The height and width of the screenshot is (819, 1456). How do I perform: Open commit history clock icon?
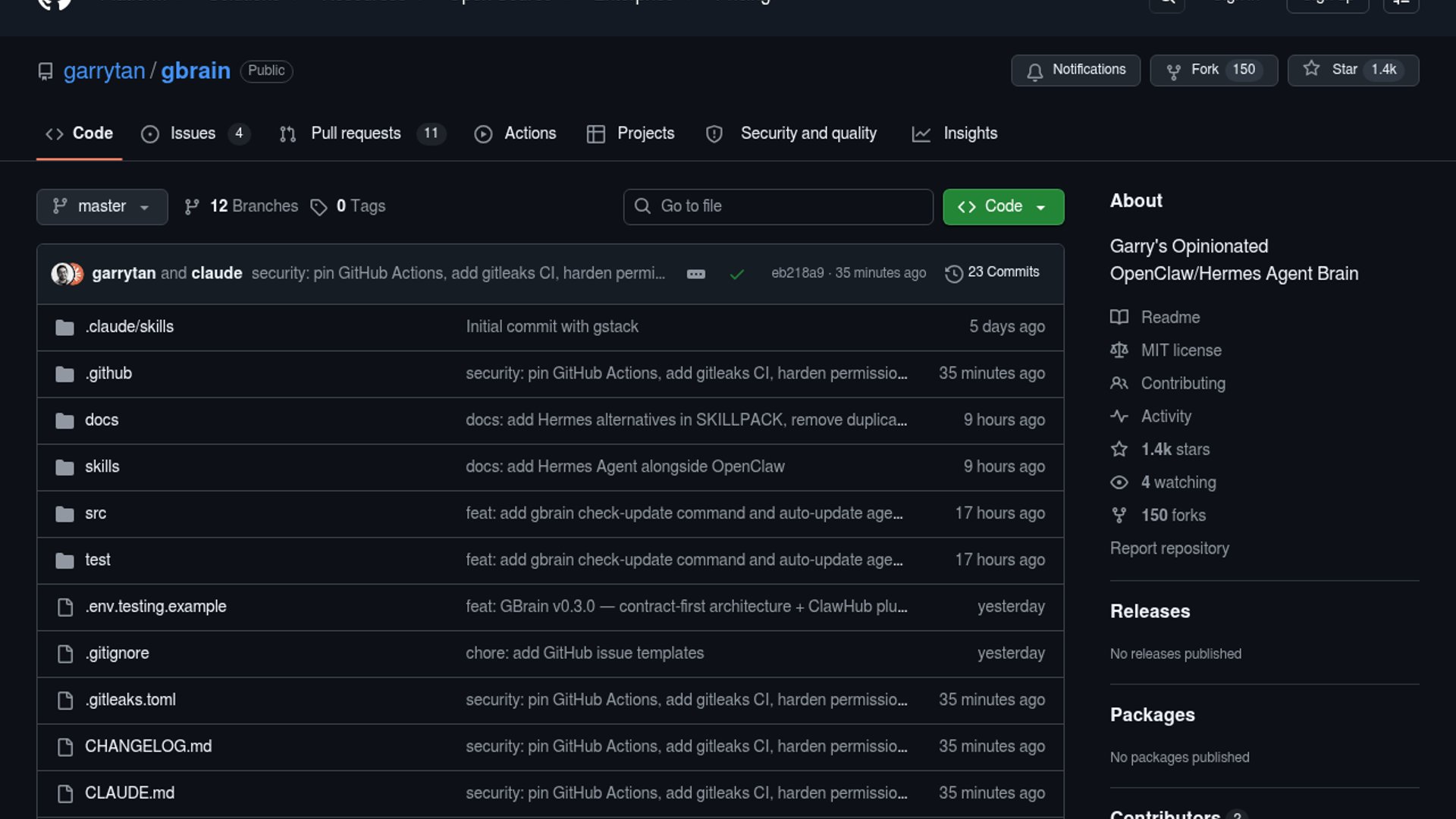tap(953, 273)
